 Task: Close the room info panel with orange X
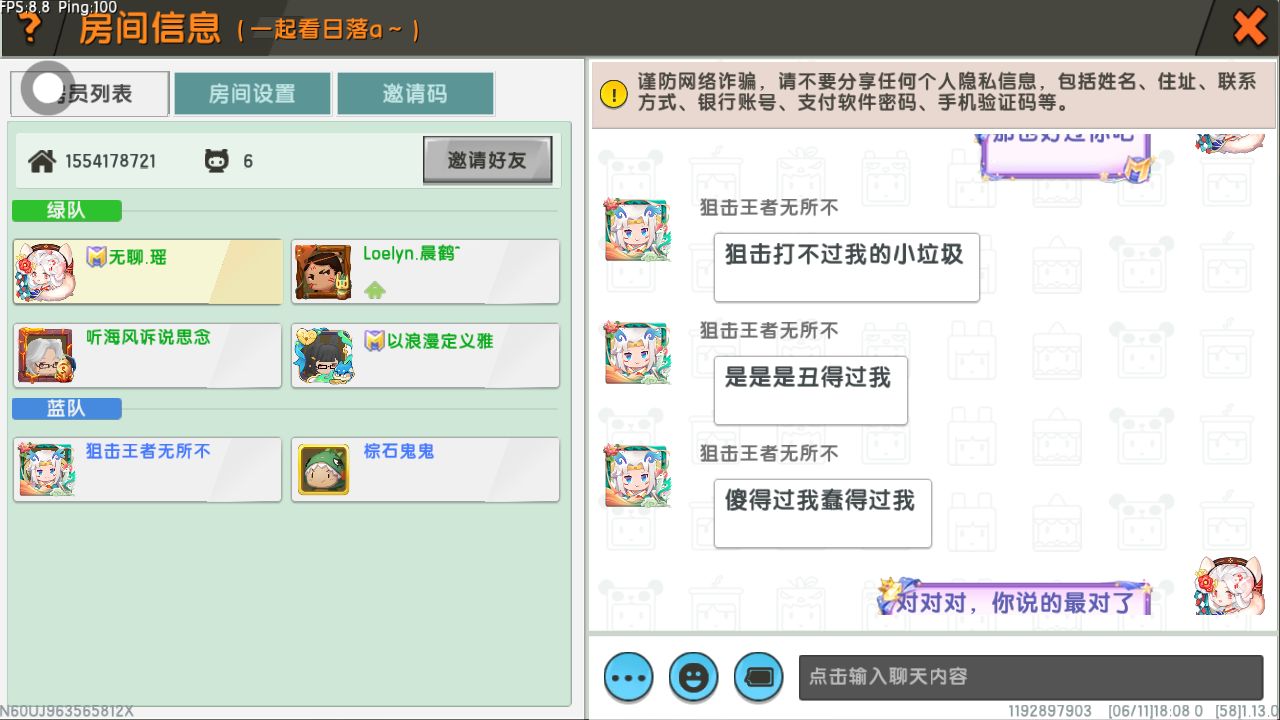click(x=1249, y=27)
